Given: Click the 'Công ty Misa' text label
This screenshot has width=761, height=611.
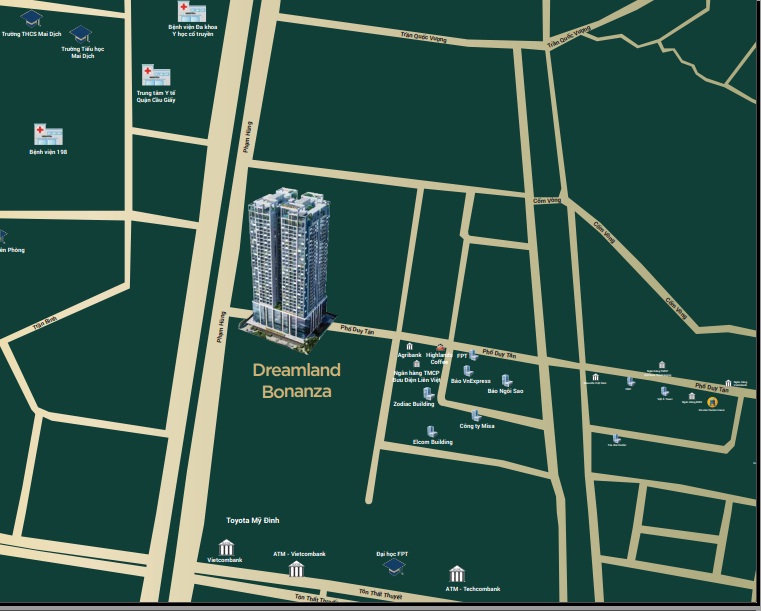Looking at the screenshot, I should tap(477, 426).
